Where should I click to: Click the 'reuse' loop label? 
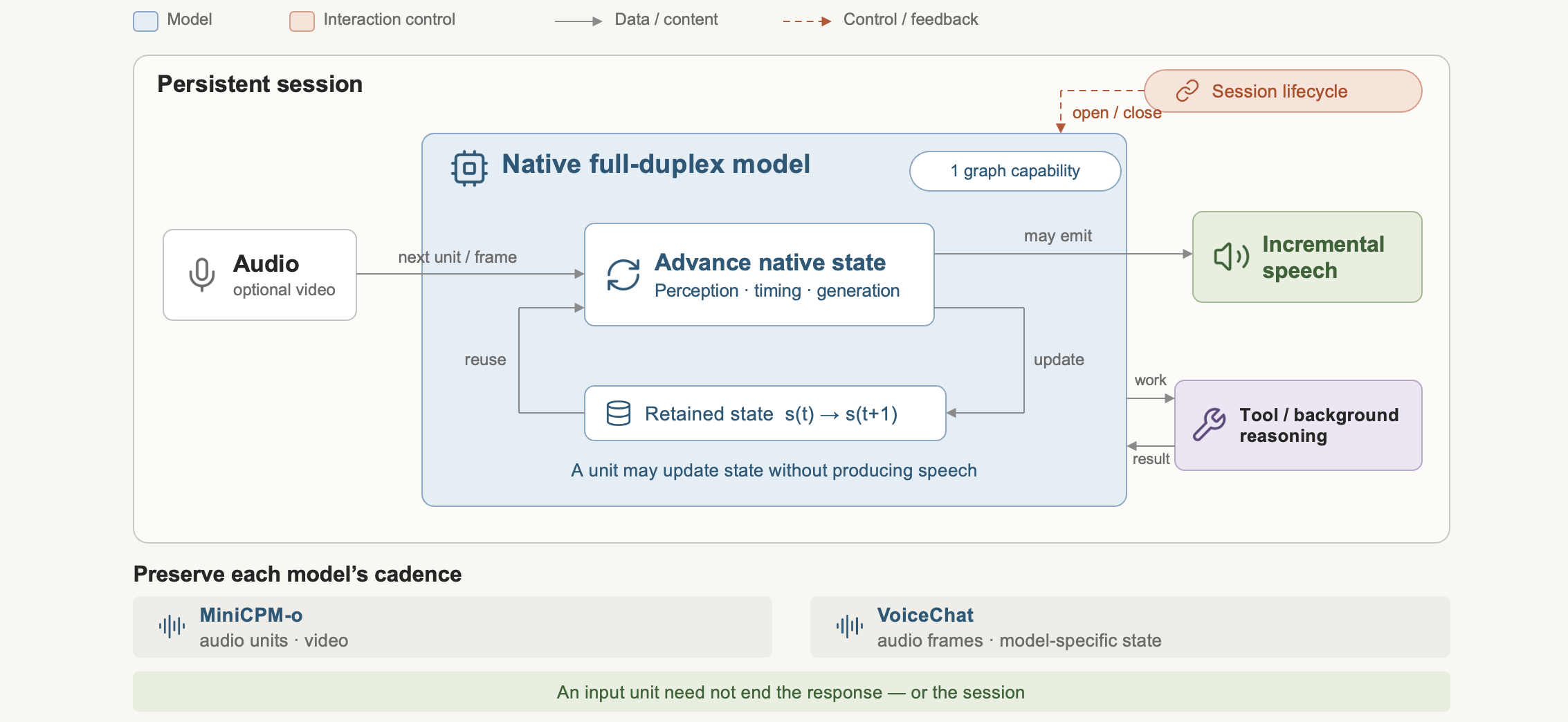[485, 360]
